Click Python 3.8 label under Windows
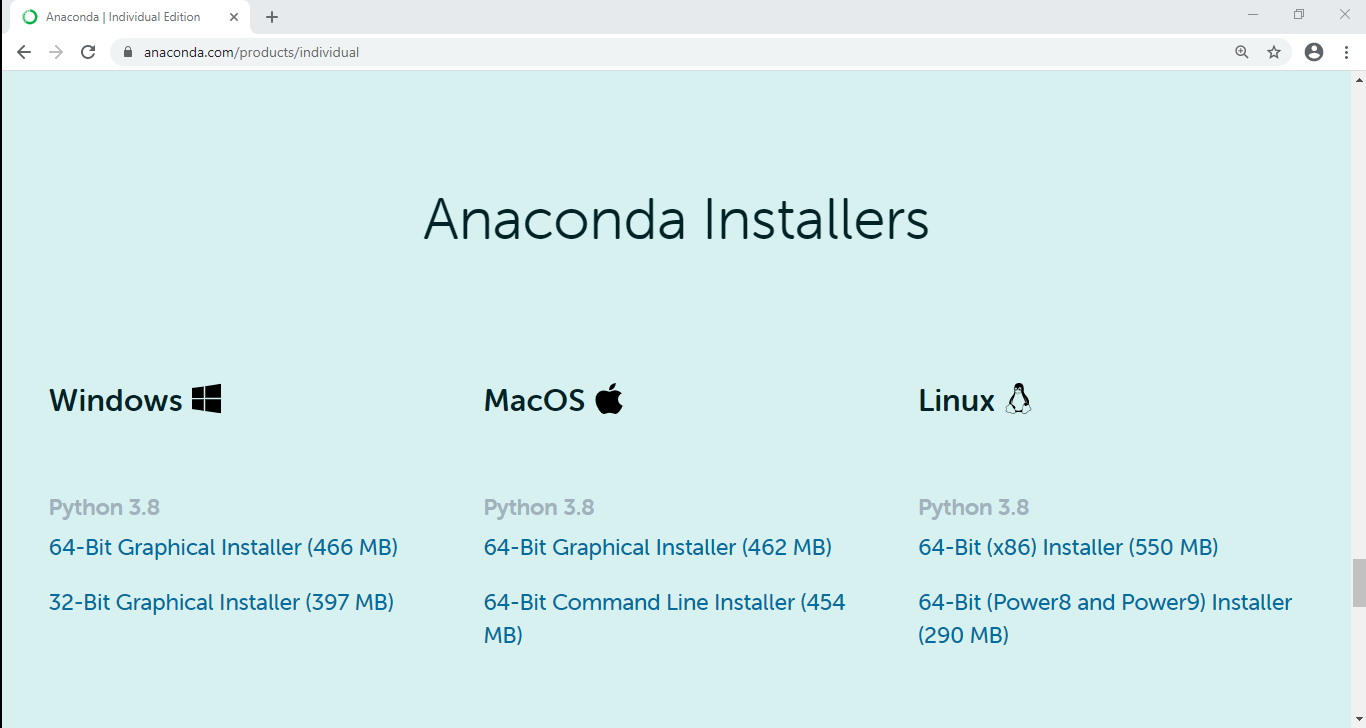Viewport: 1366px width, 728px height. pyautogui.click(x=104, y=508)
